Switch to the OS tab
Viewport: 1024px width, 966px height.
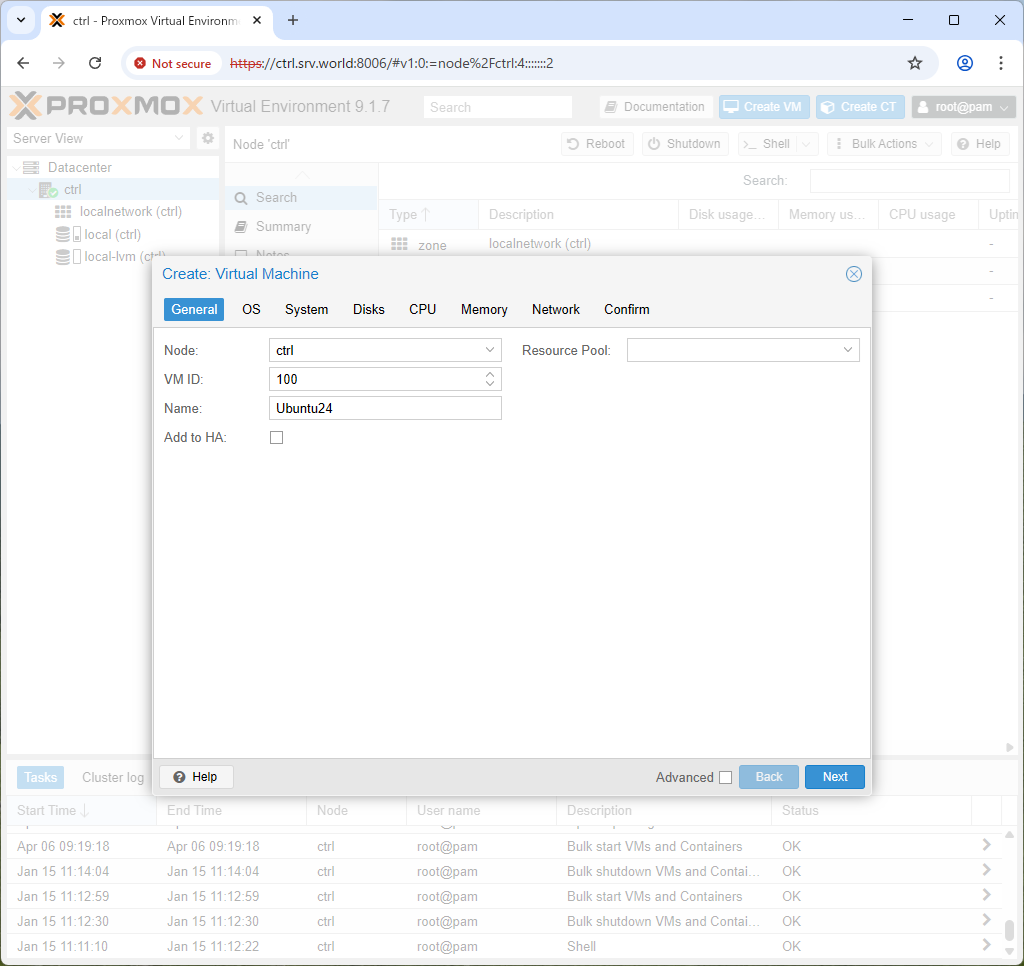pos(251,310)
